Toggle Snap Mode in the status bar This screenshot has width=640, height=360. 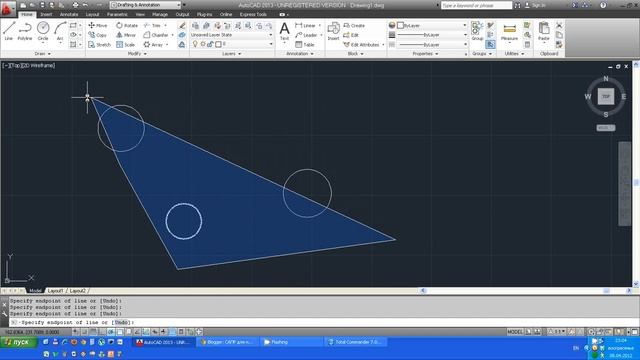(85, 332)
